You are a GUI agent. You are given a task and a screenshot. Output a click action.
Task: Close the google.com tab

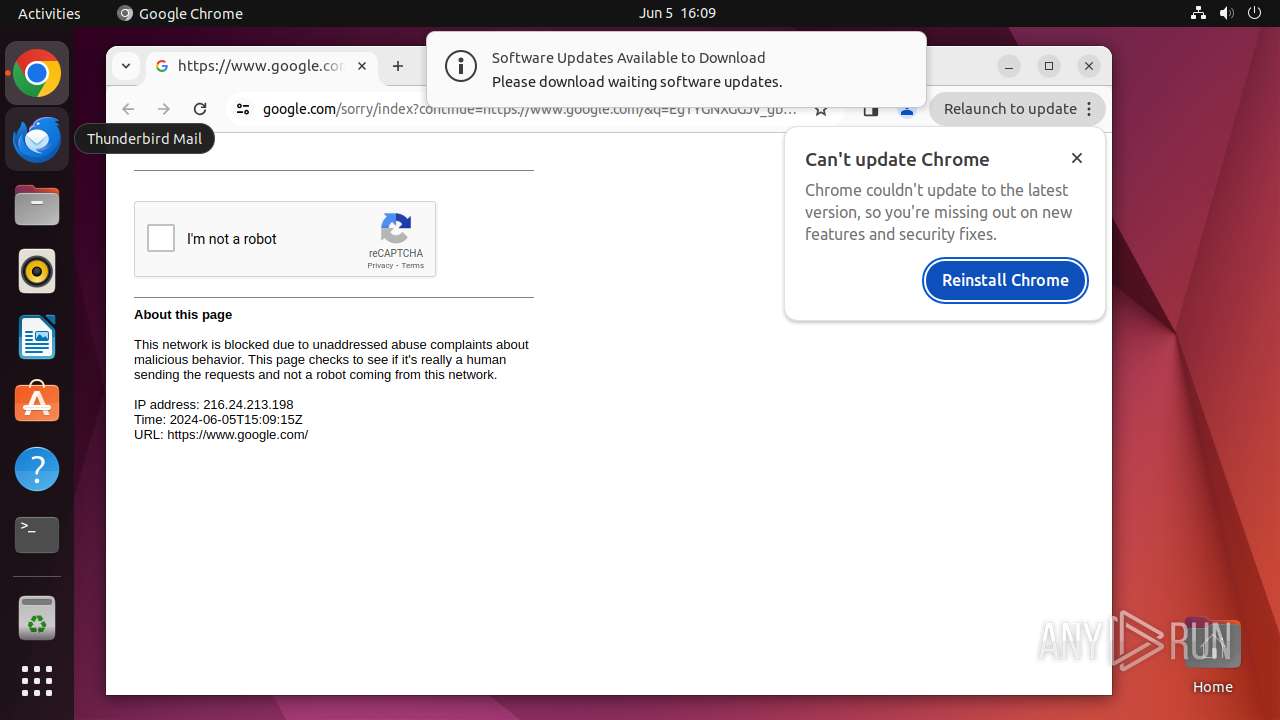[x=362, y=66]
